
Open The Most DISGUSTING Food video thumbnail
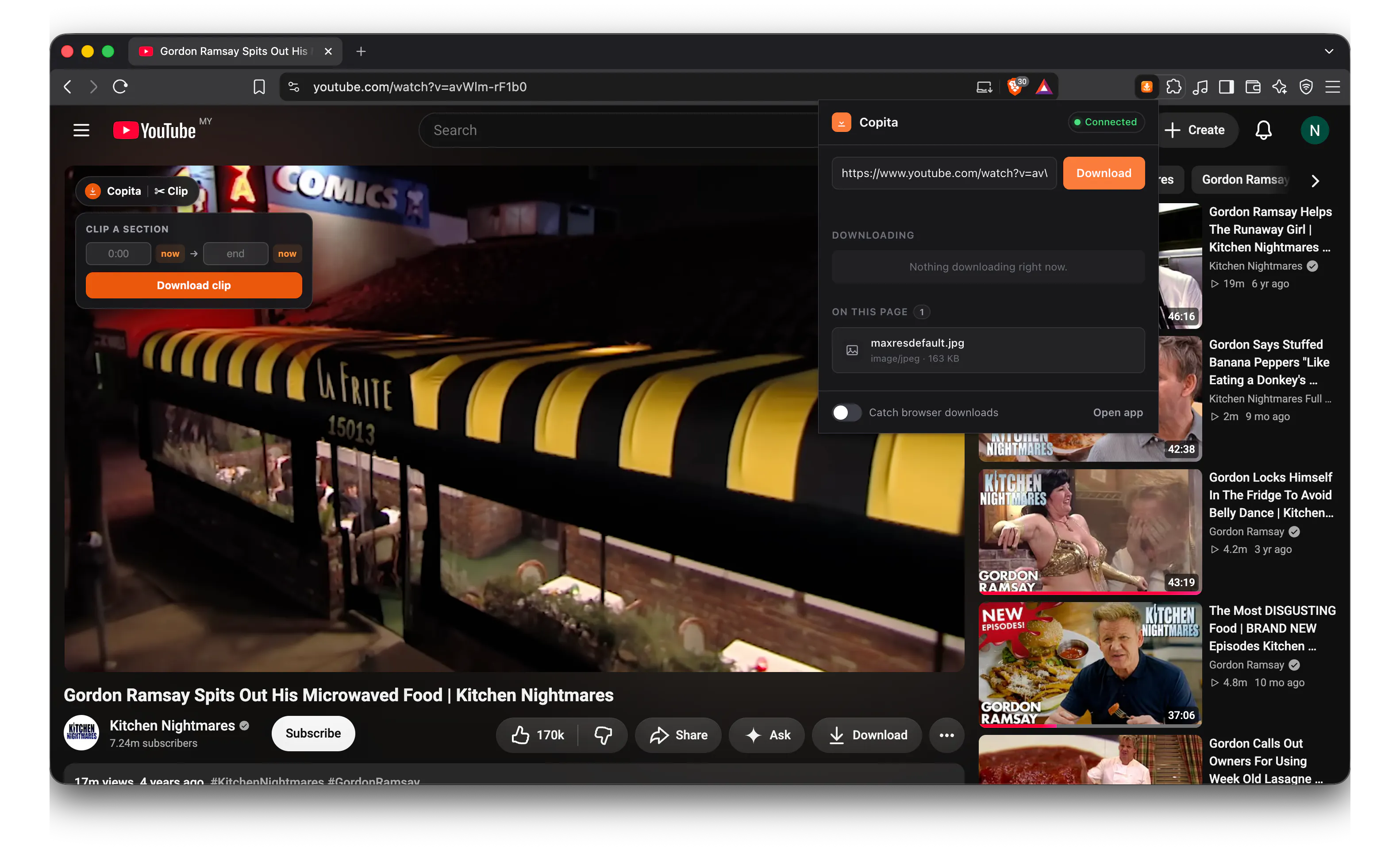[1090, 664]
